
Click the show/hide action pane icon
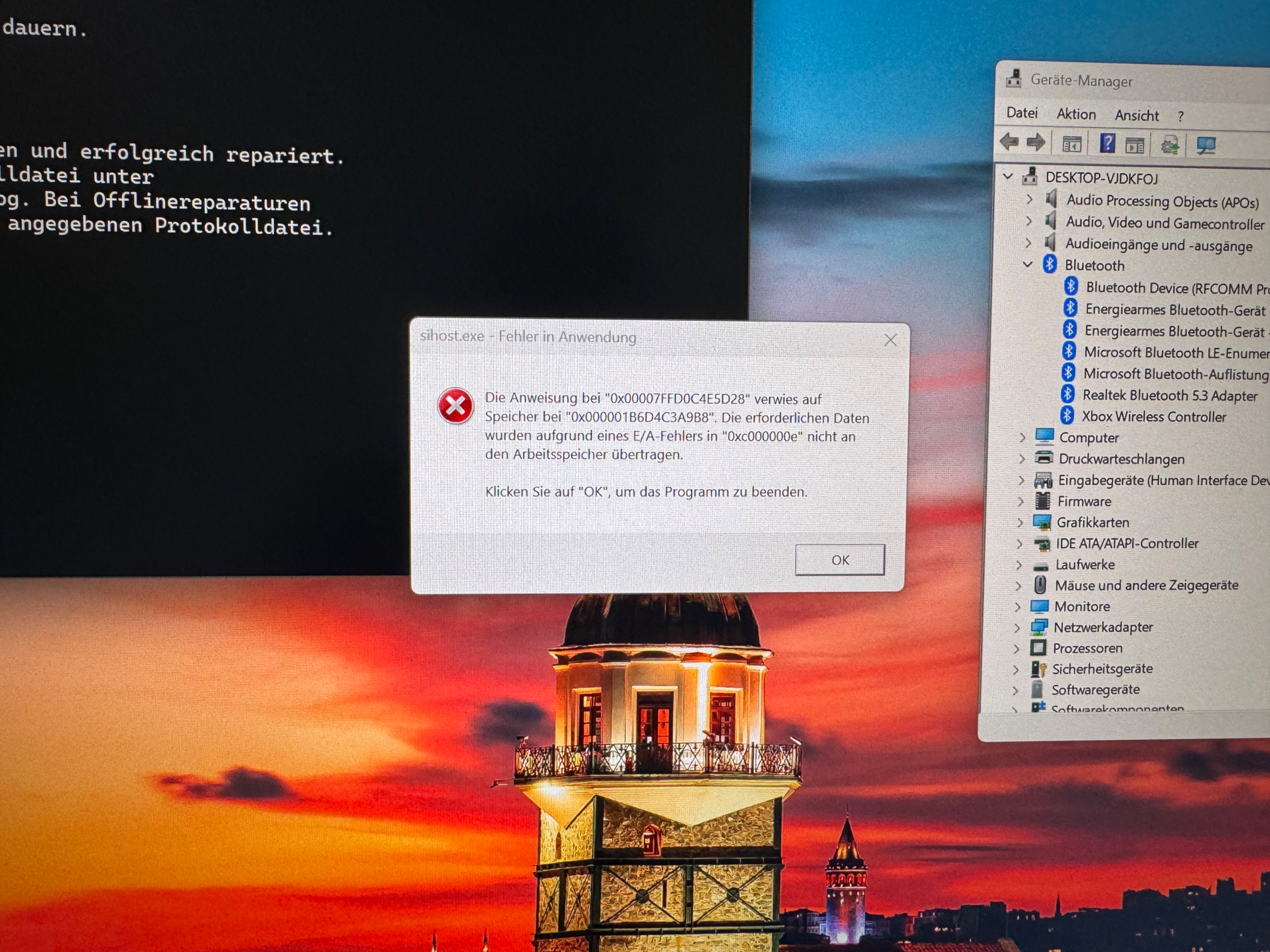1134,145
